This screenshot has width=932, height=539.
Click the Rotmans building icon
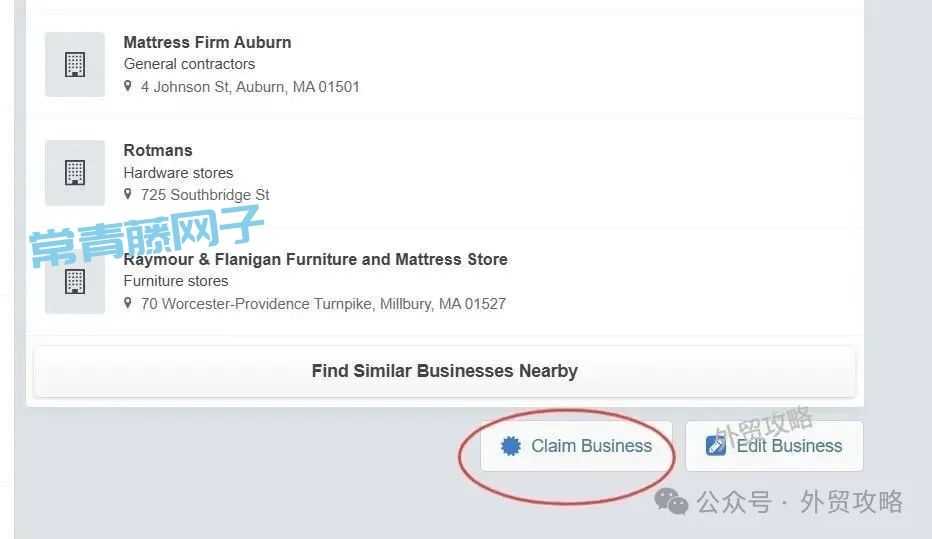coord(75,173)
